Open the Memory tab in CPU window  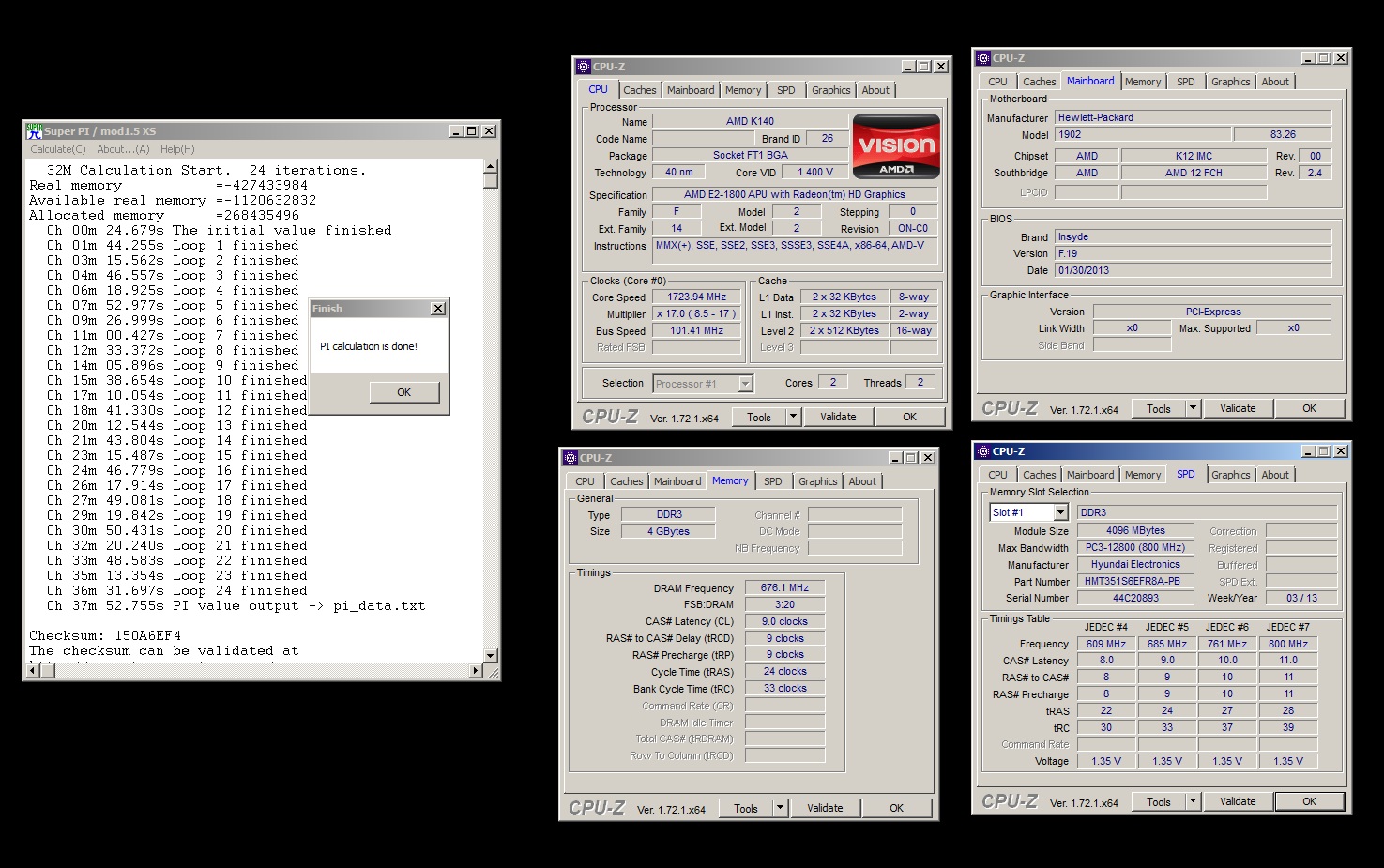(743, 90)
